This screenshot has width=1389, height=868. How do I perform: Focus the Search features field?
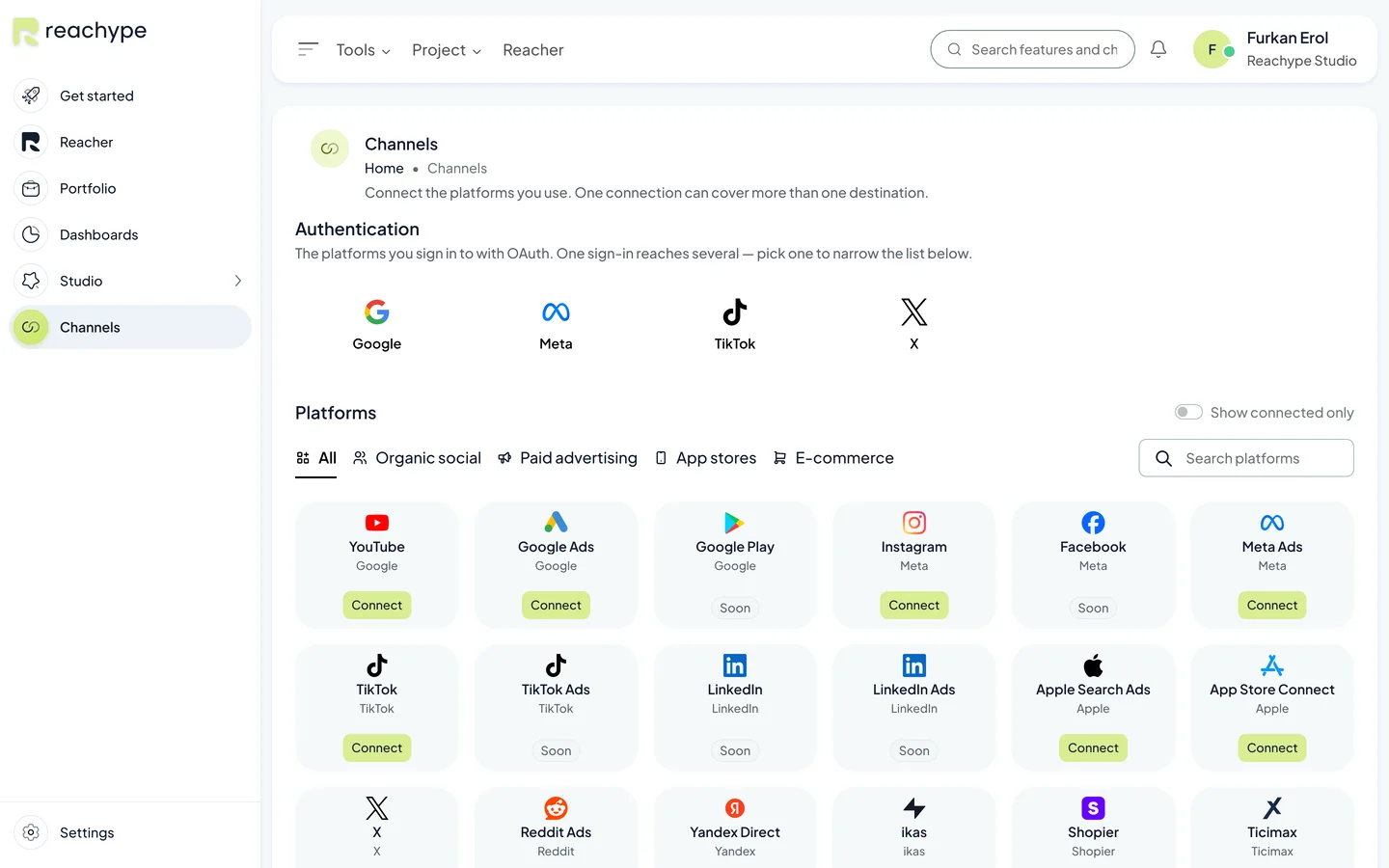click(x=1032, y=49)
